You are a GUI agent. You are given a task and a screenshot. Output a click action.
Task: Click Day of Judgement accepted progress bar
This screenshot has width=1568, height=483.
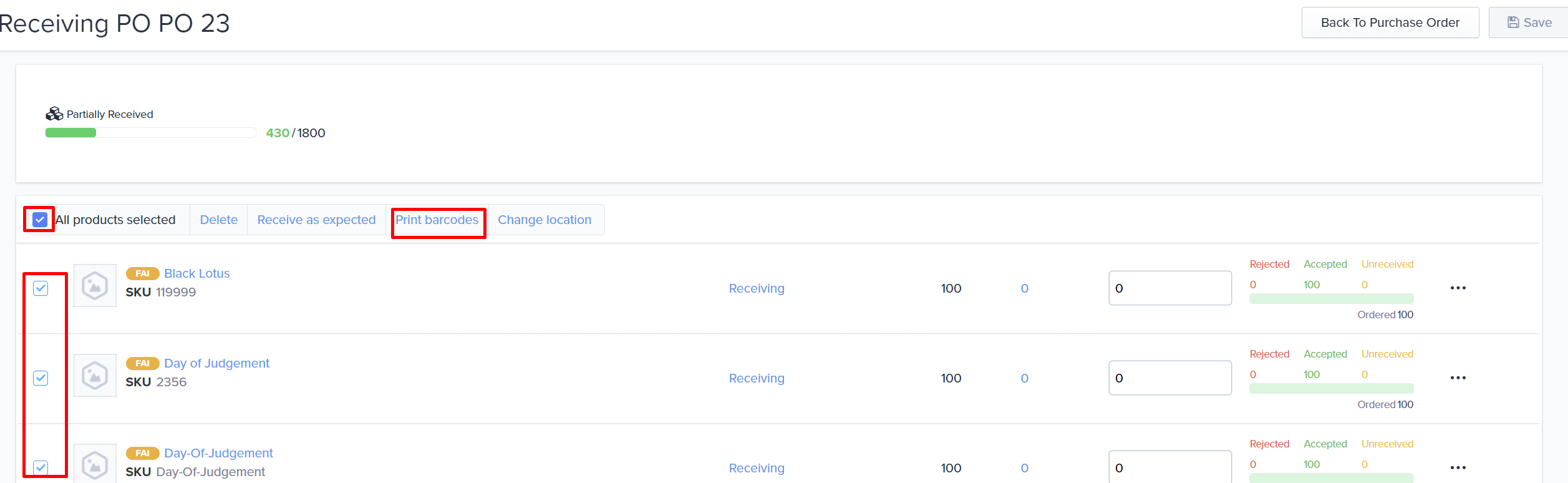point(1332,388)
